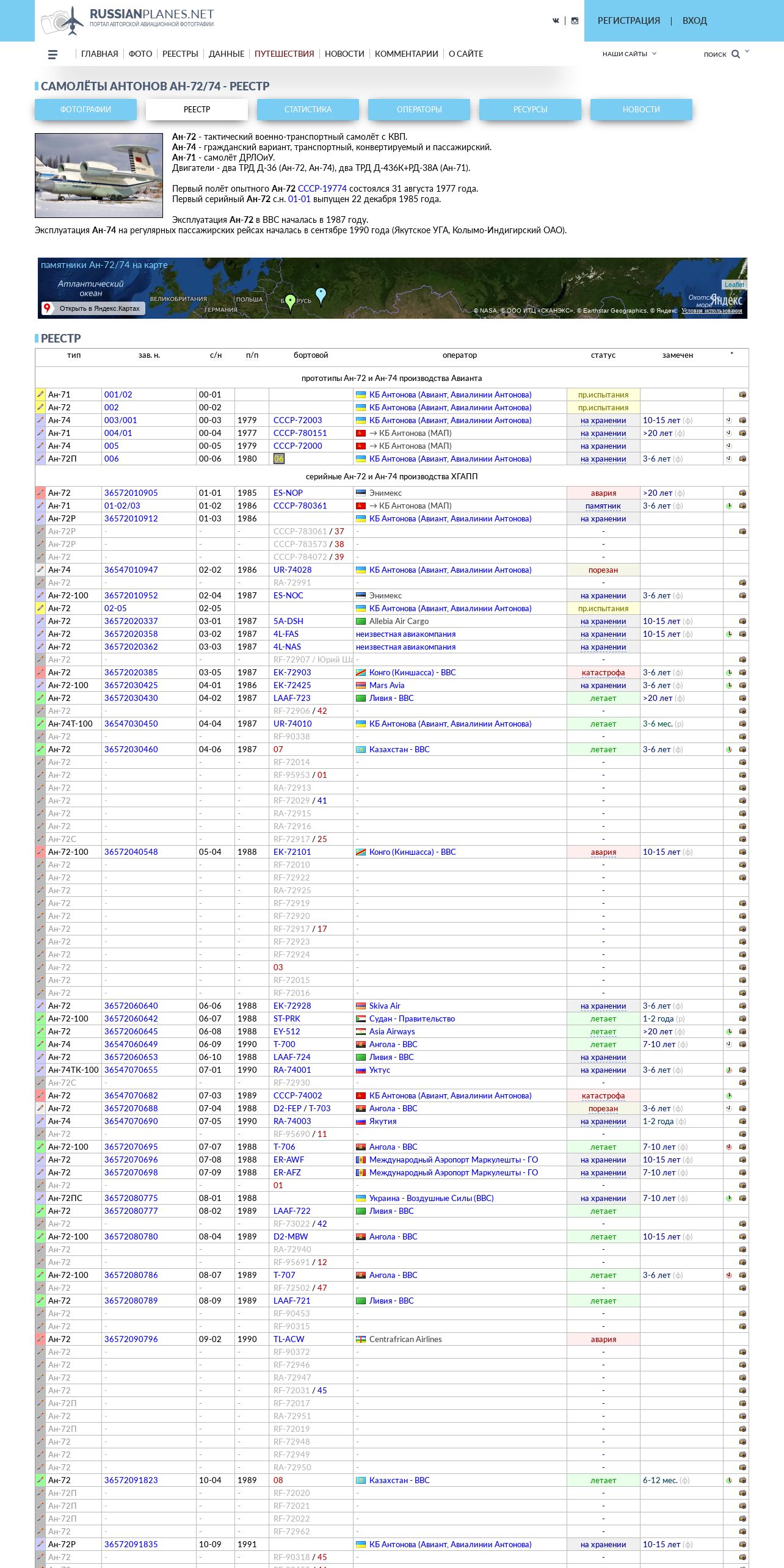Open РЕЕСТРЫ in the main menu
The image size is (784, 1568).
coord(180,54)
